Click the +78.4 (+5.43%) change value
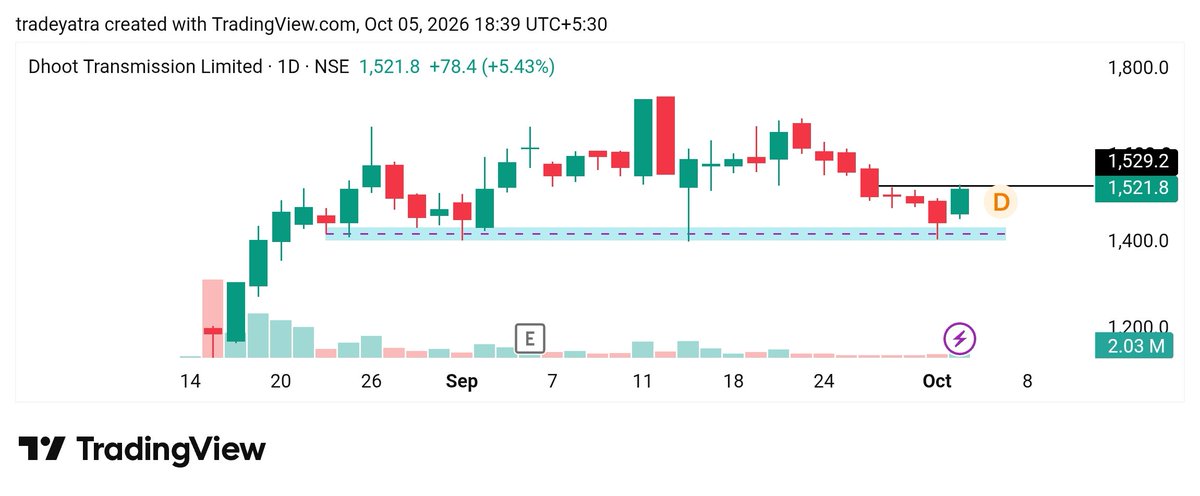1200x496 pixels. coord(492,67)
